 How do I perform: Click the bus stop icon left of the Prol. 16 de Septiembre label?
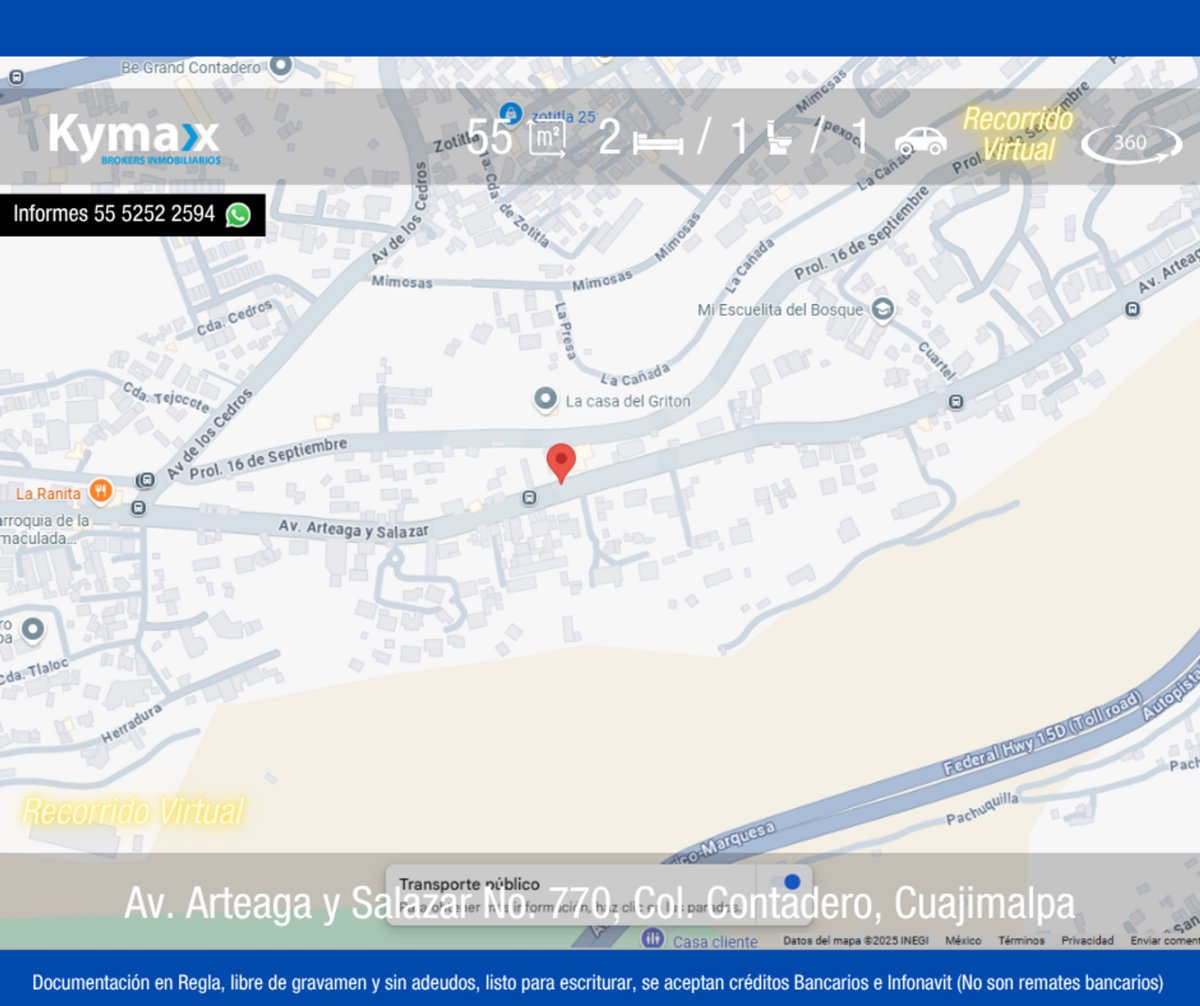click(147, 480)
